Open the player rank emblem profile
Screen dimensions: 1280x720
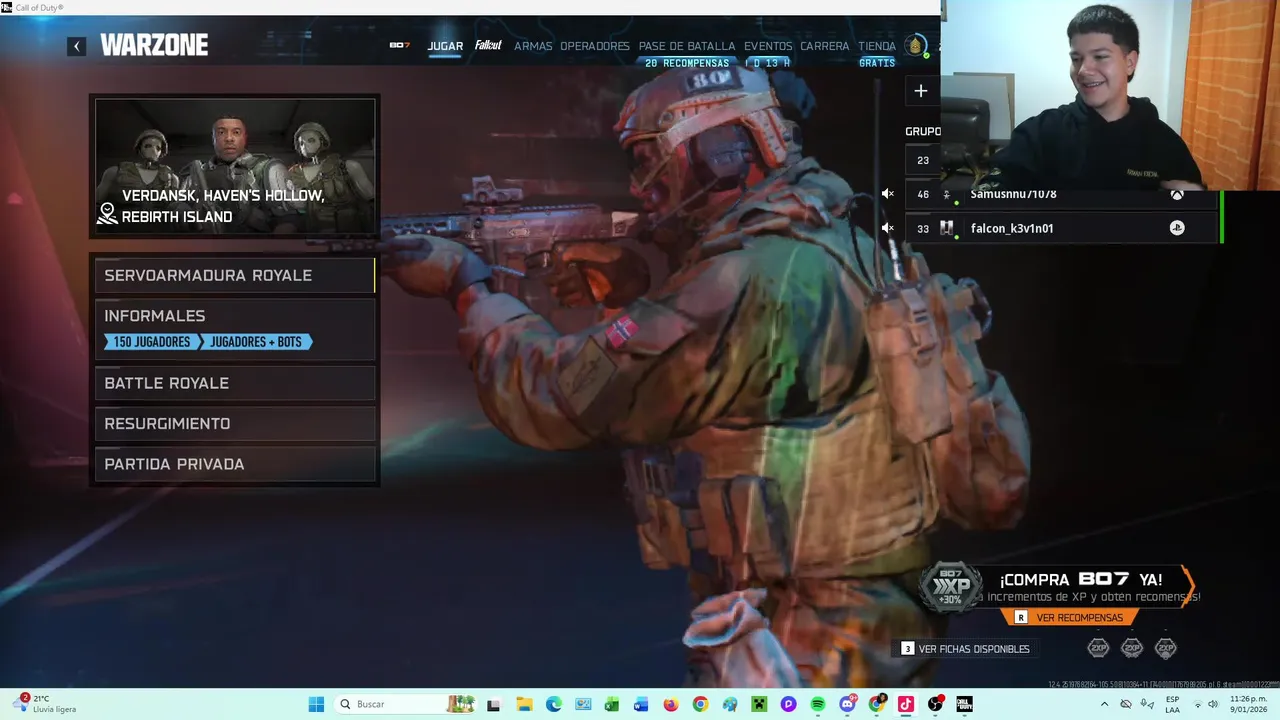915,46
